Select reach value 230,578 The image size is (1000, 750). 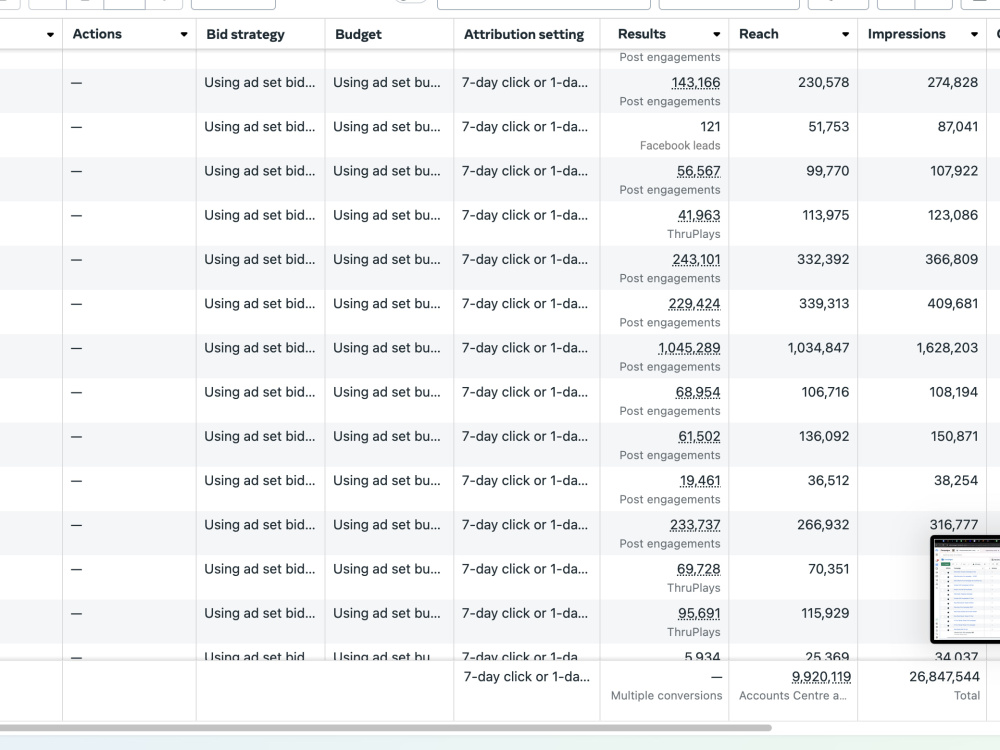tap(823, 83)
